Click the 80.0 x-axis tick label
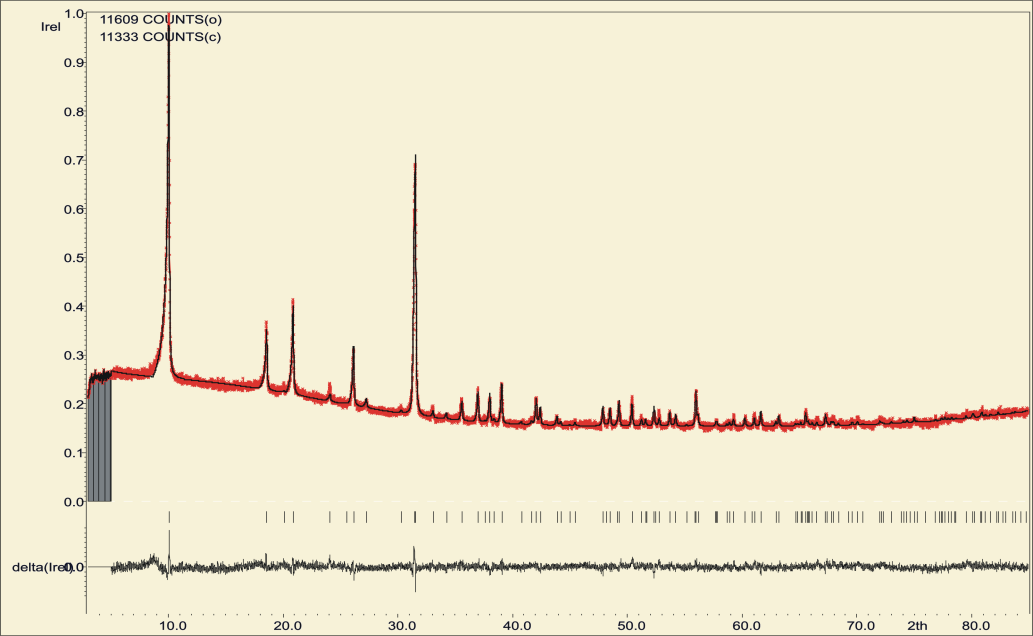1033x636 pixels. (x=976, y=625)
